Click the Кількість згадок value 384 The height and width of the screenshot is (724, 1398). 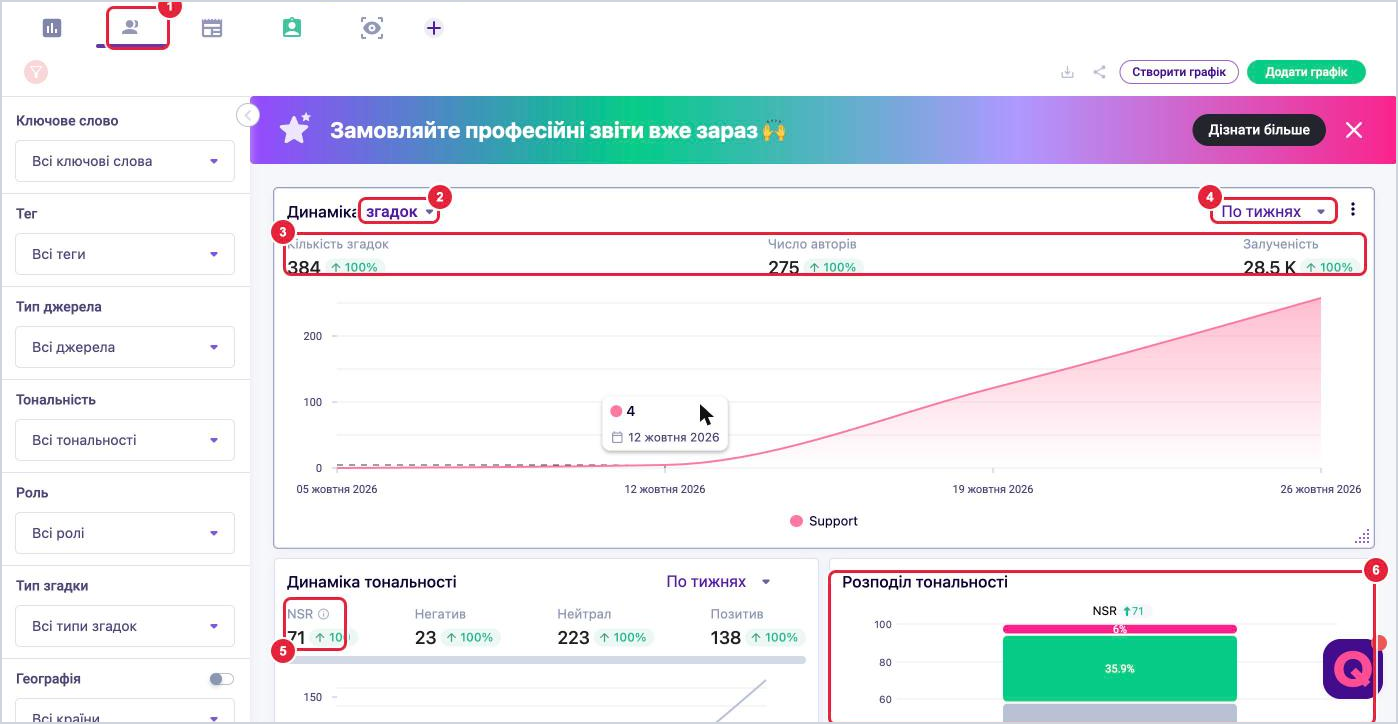point(304,267)
